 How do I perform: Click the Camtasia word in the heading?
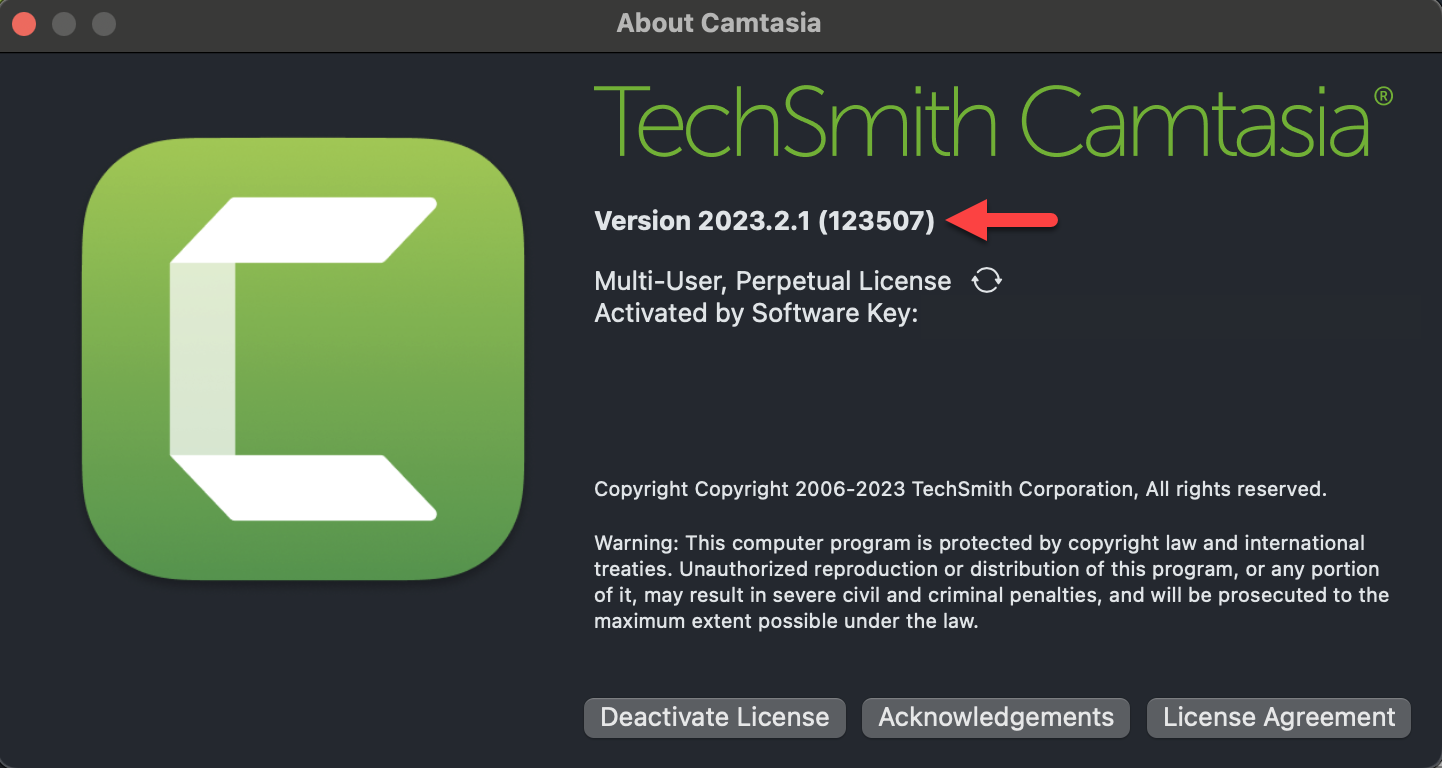[x=1193, y=122]
